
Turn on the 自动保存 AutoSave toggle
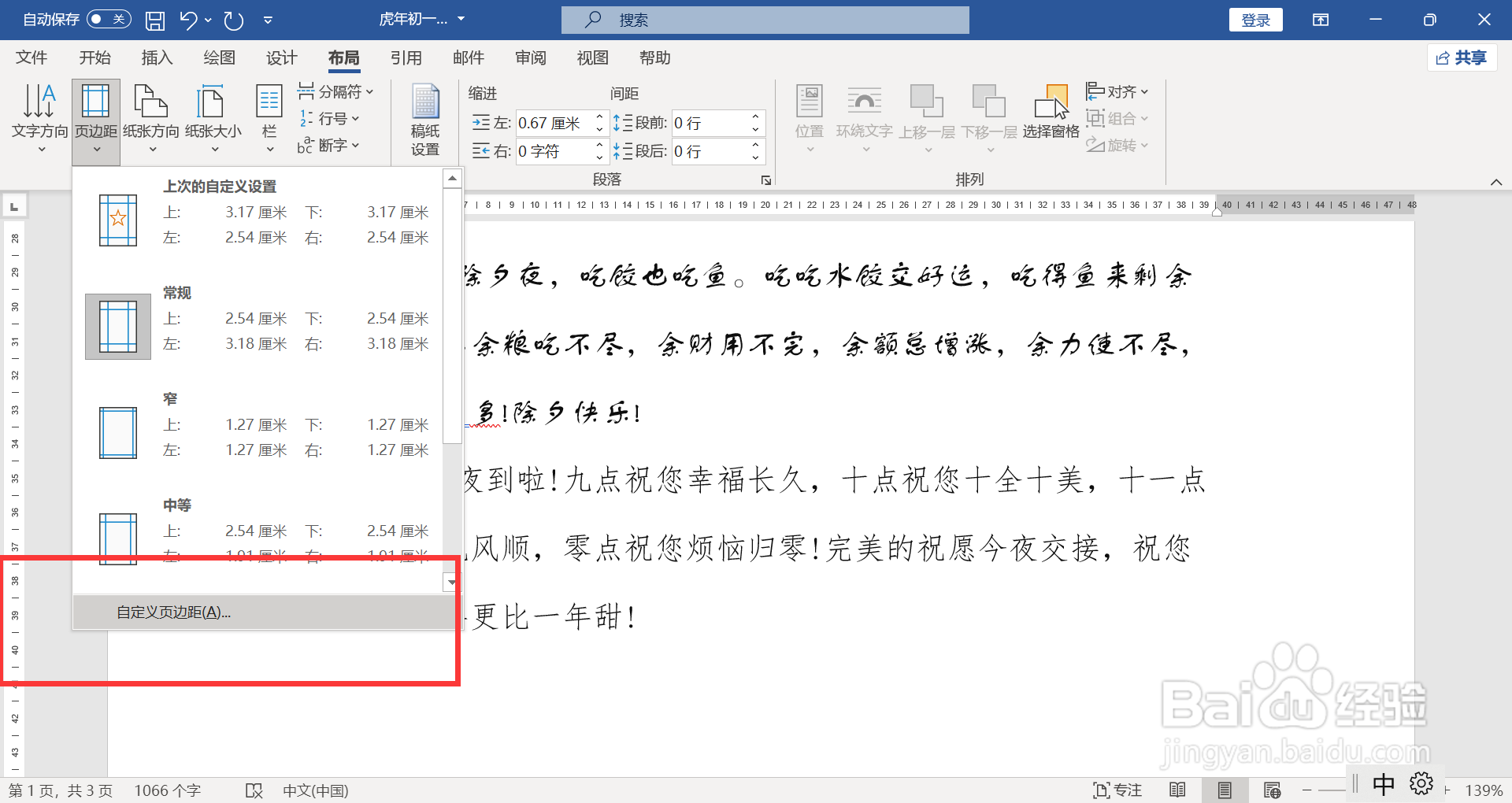109,19
